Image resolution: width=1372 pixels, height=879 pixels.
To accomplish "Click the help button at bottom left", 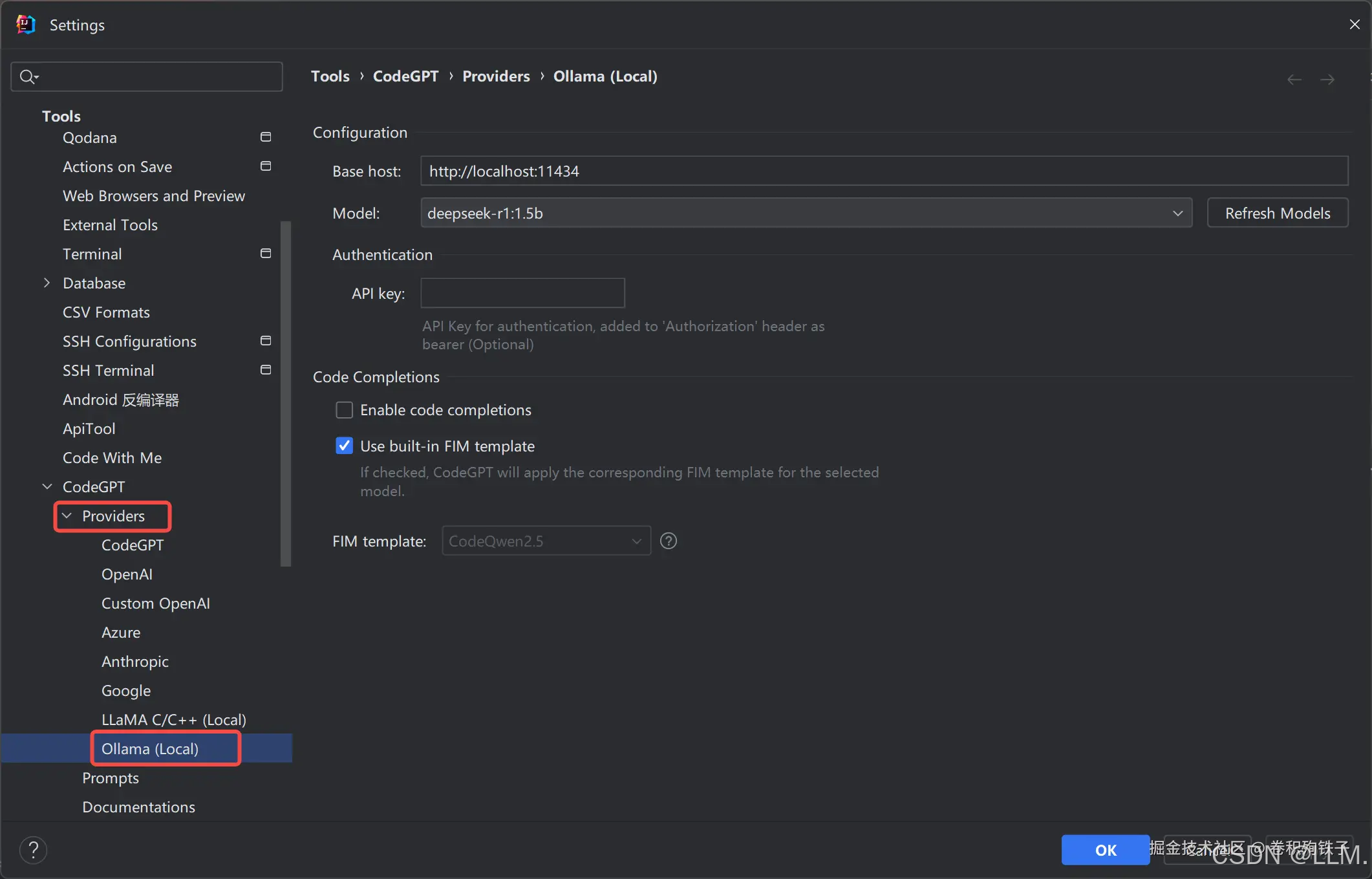I will pyautogui.click(x=33, y=849).
